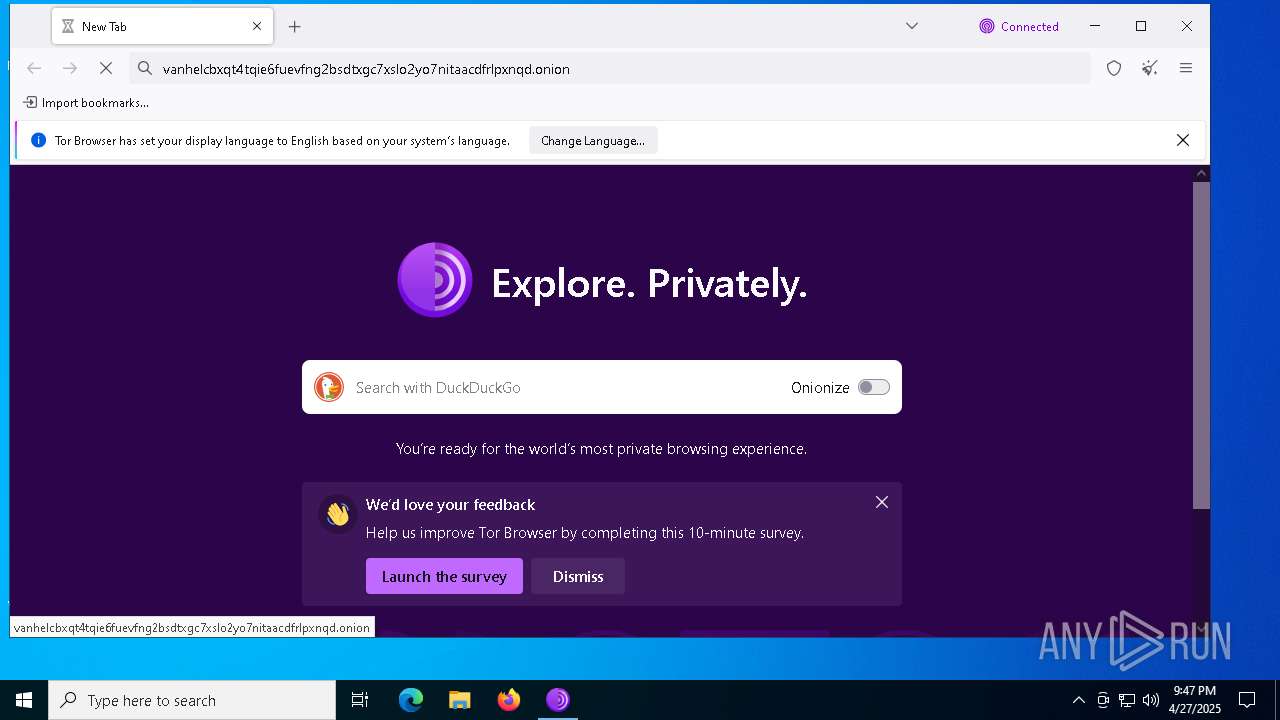Image resolution: width=1280 pixels, height=720 pixels.
Task: Maximize the Tor Browser window
Action: tap(1141, 26)
